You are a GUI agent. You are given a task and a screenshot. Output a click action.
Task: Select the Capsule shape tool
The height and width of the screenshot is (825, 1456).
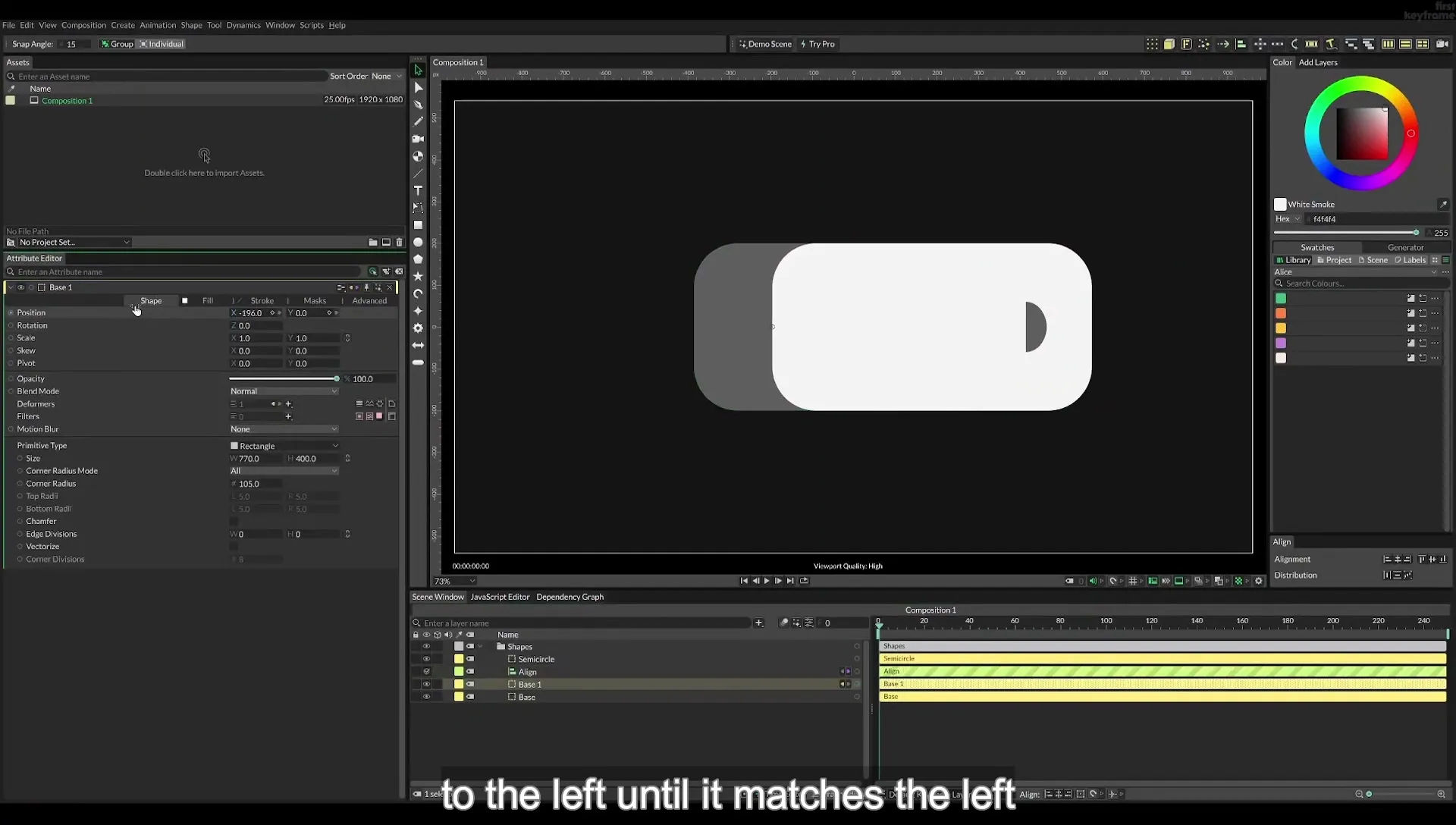pos(418,362)
